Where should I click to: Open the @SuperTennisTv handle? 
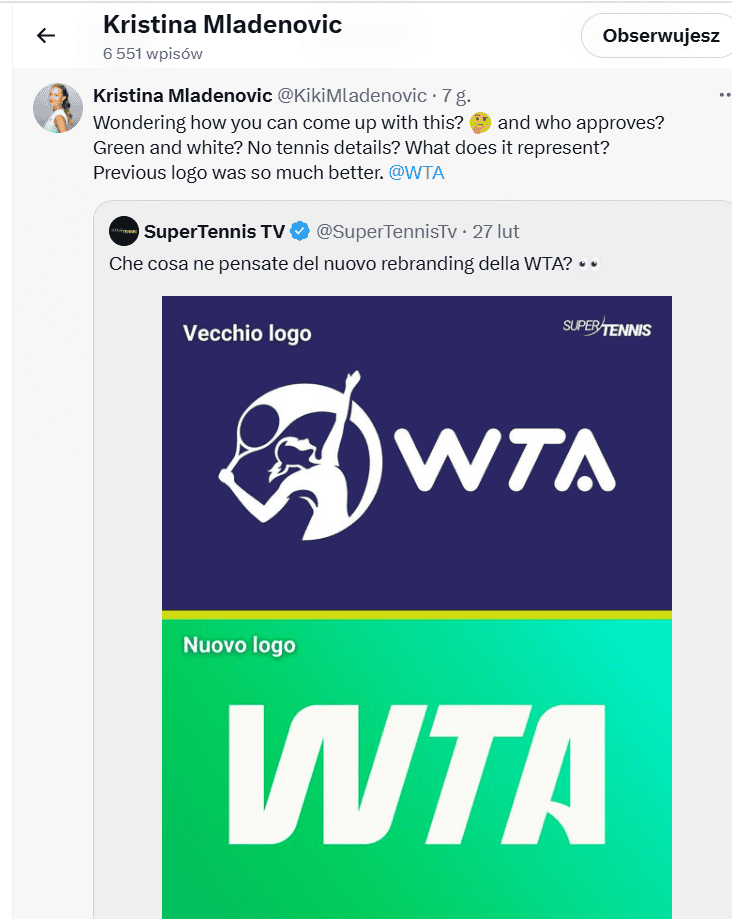[x=386, y=232]
